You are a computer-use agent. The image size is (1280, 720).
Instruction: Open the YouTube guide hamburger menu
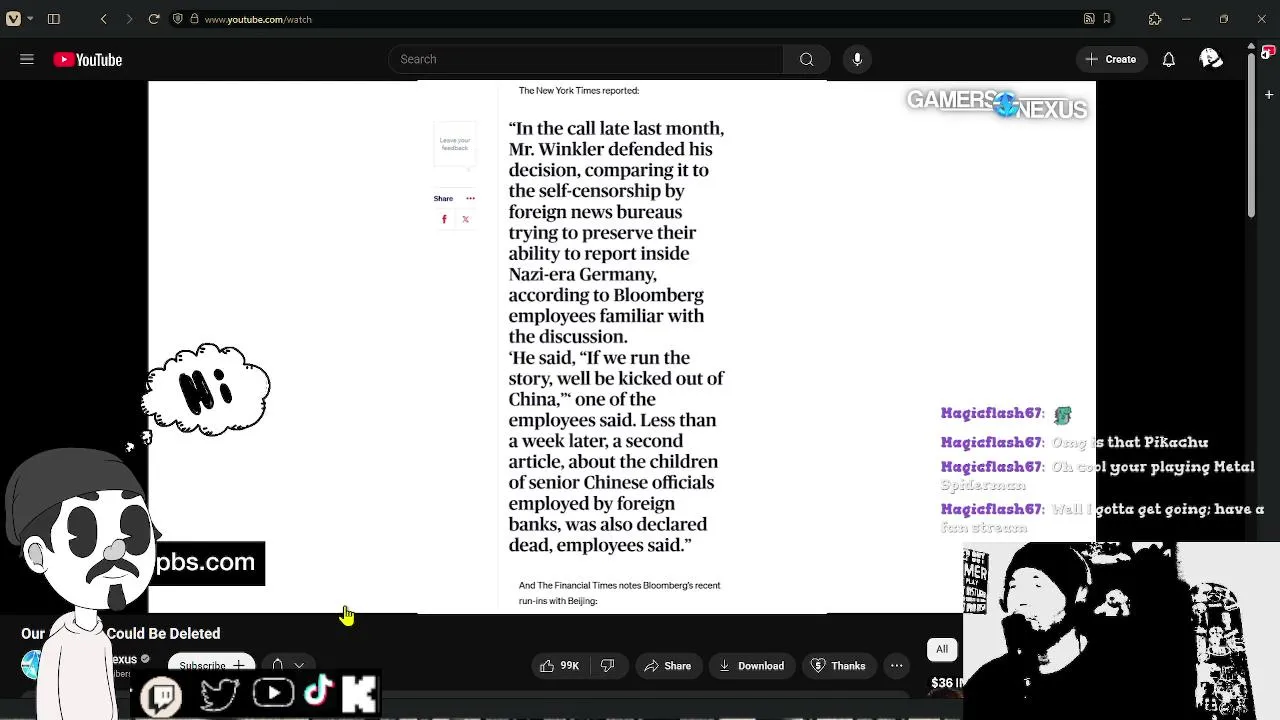[27, 59]
